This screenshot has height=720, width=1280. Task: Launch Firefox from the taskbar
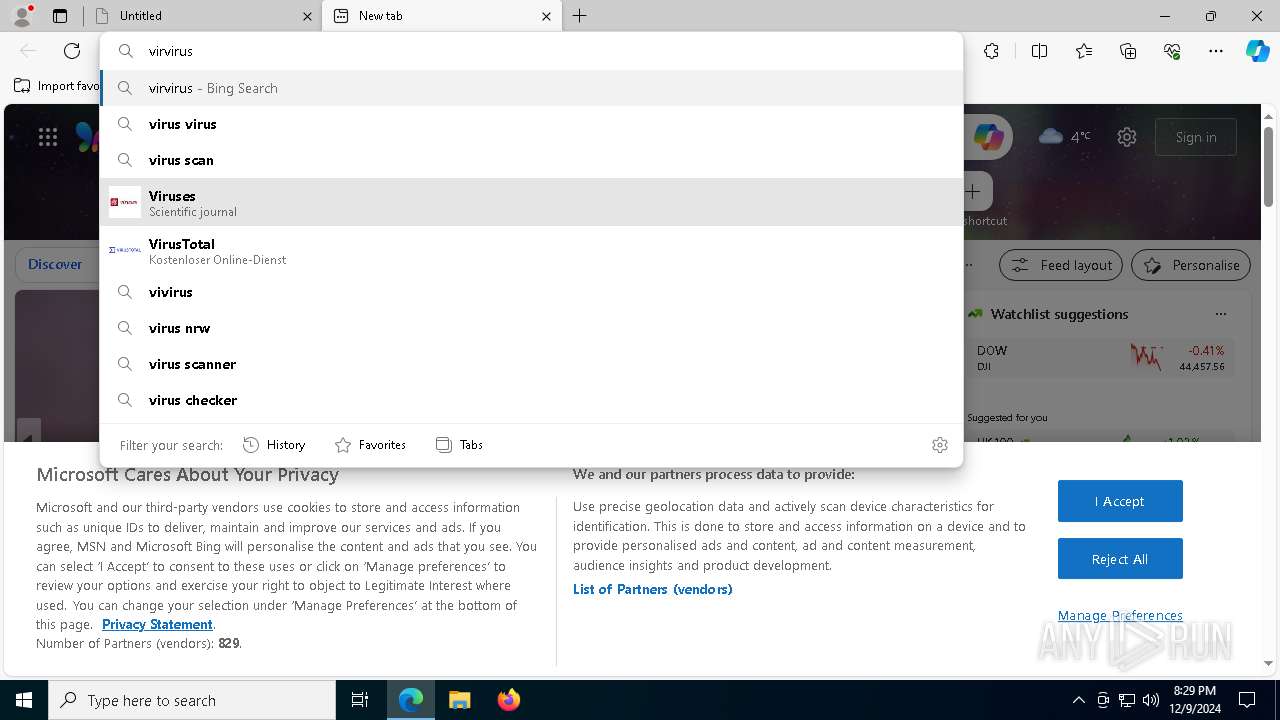click(x=508, y=700)
